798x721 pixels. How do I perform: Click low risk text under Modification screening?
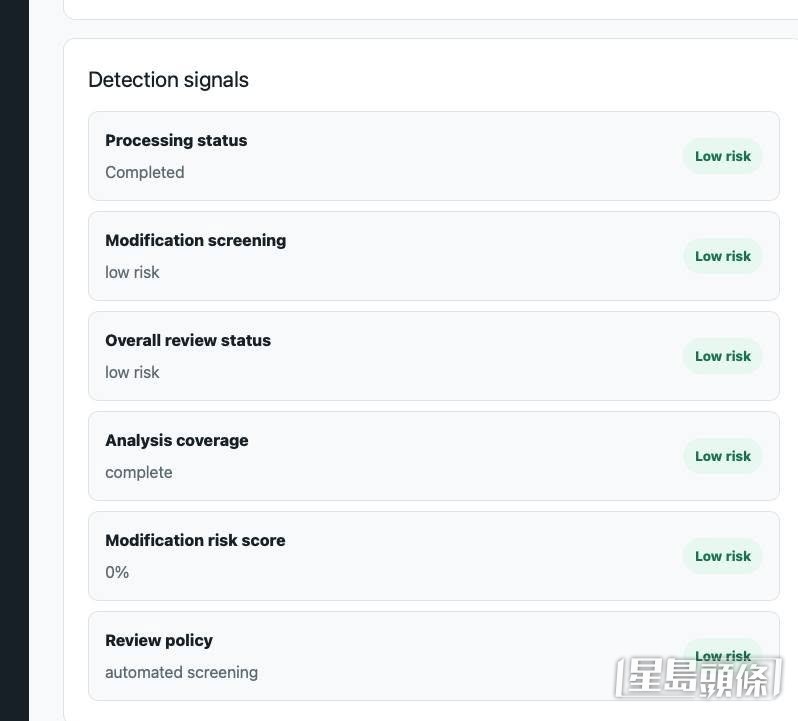[132, 273]
